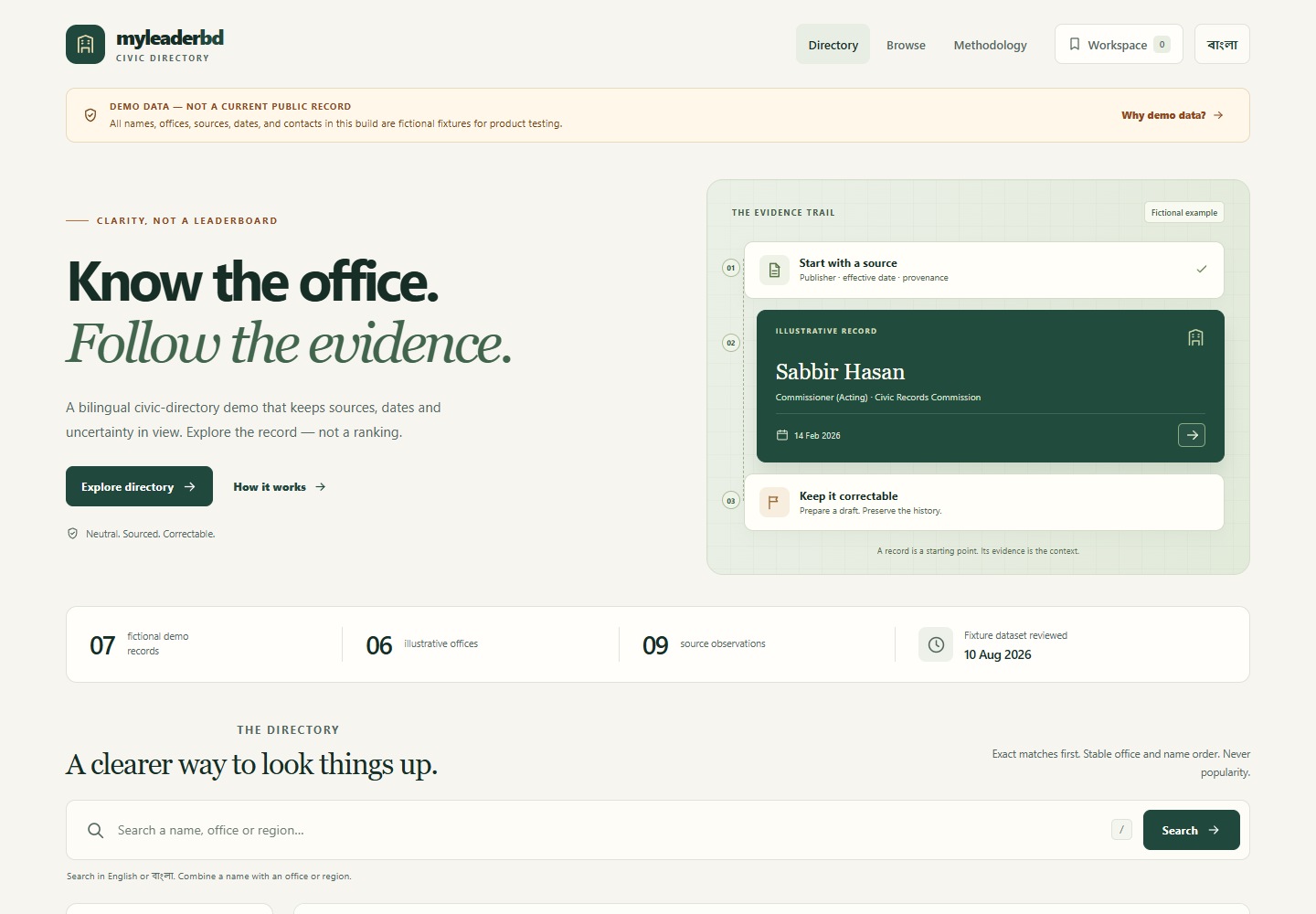Open the Browse nav tab
The width and height of the screenshot is (1316, 914).
pyautogui.click(x=906, y=45)
